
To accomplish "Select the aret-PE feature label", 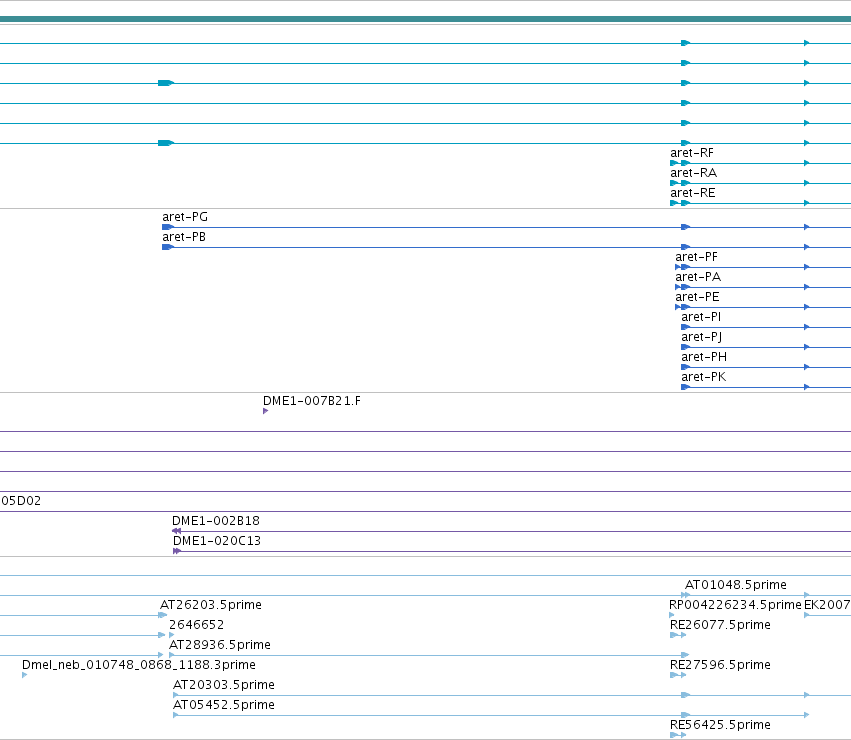I will pos(697,298).
